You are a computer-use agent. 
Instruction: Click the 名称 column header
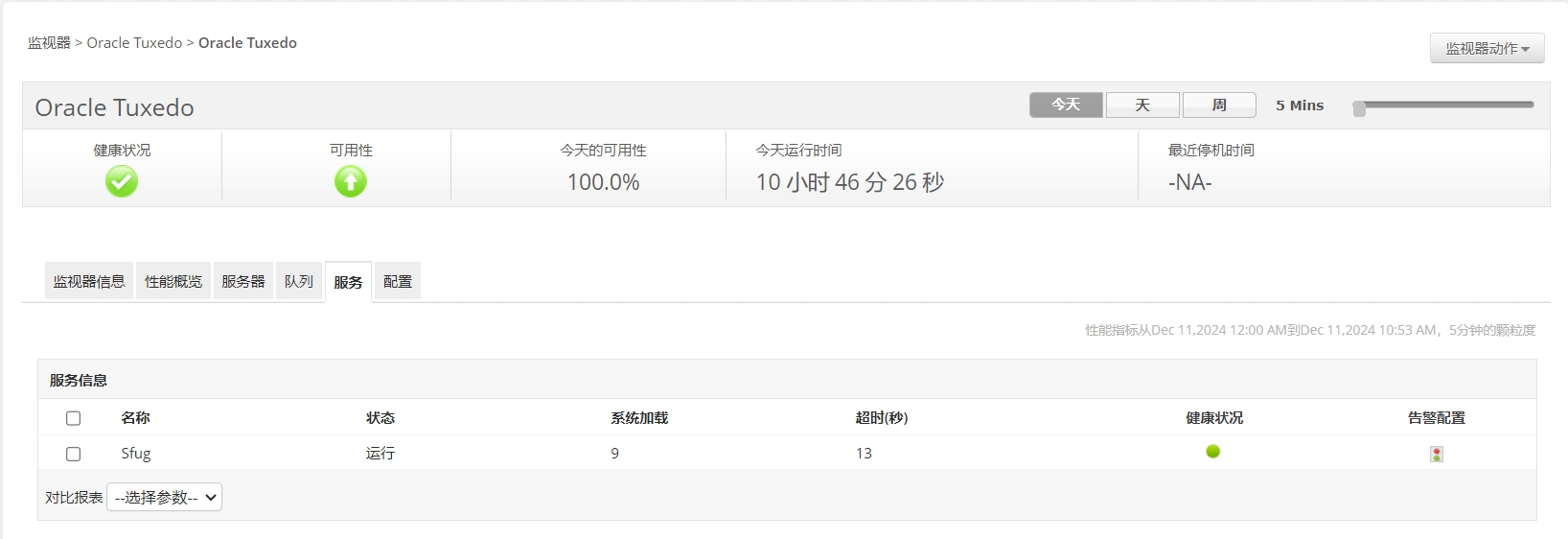(x=135, y=418)
